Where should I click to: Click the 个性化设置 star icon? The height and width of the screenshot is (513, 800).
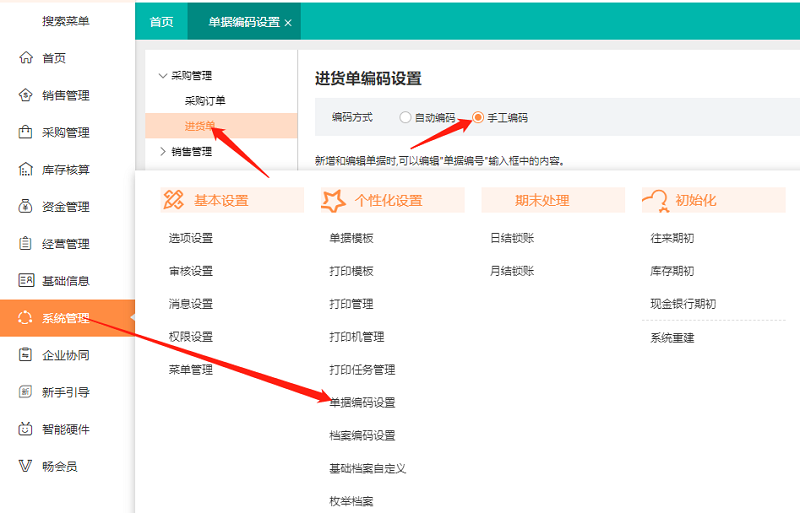click(334, 201)
